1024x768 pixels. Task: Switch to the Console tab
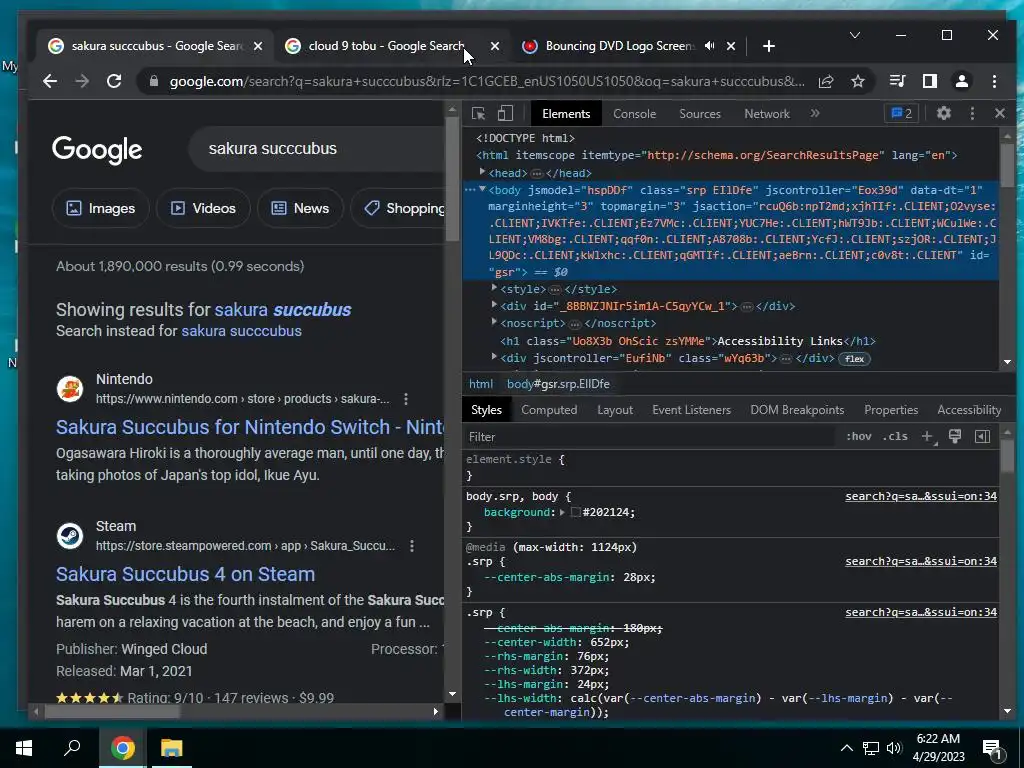point(634,114)
